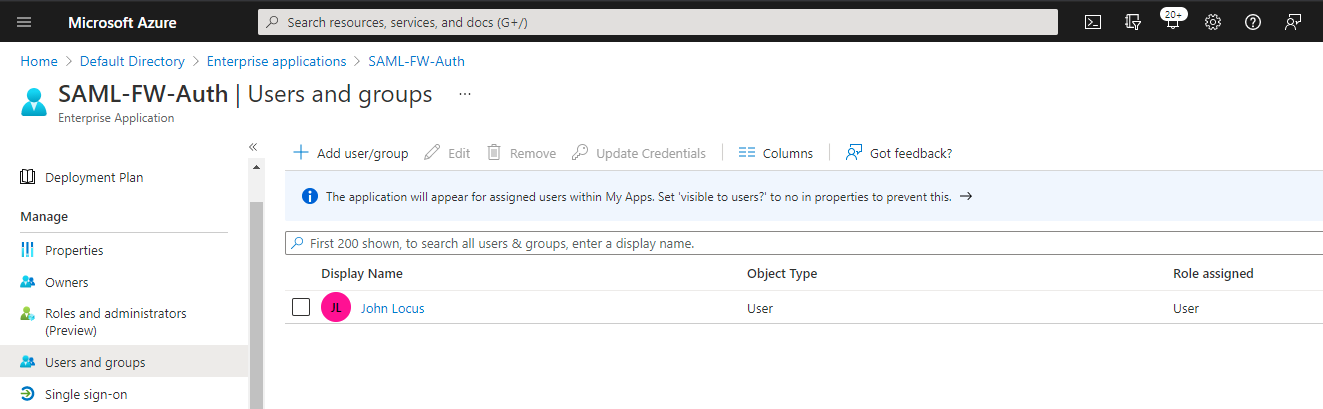Open Single sign-on in sidebar
The width and height of the screenshot is (1323, 409).
[x=86, y=394]
